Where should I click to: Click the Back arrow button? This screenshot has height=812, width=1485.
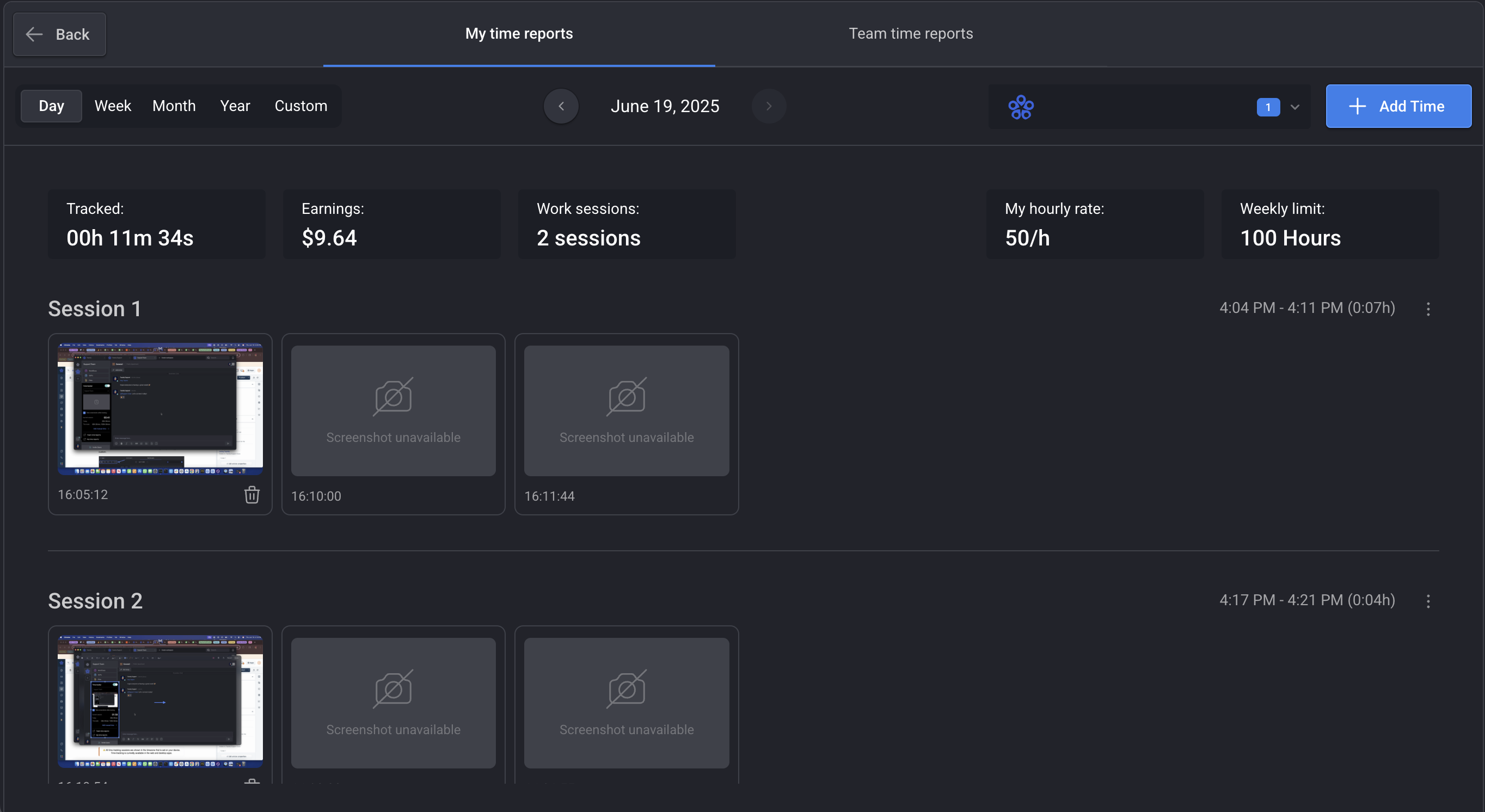(59, 35)
